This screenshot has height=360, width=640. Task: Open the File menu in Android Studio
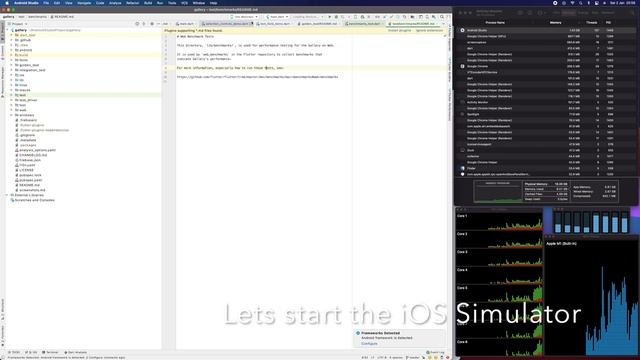[x=46, y=3]
